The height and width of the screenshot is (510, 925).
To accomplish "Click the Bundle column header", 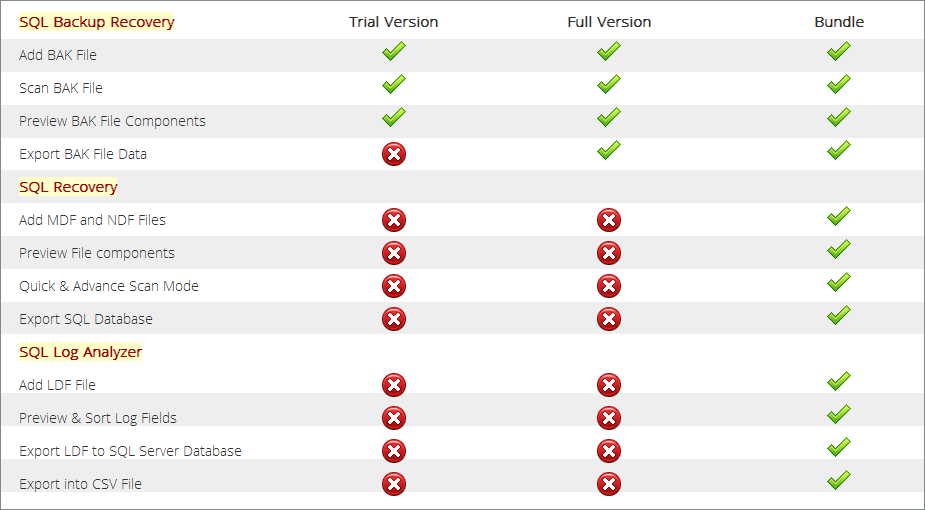I will tap(839, 22).
